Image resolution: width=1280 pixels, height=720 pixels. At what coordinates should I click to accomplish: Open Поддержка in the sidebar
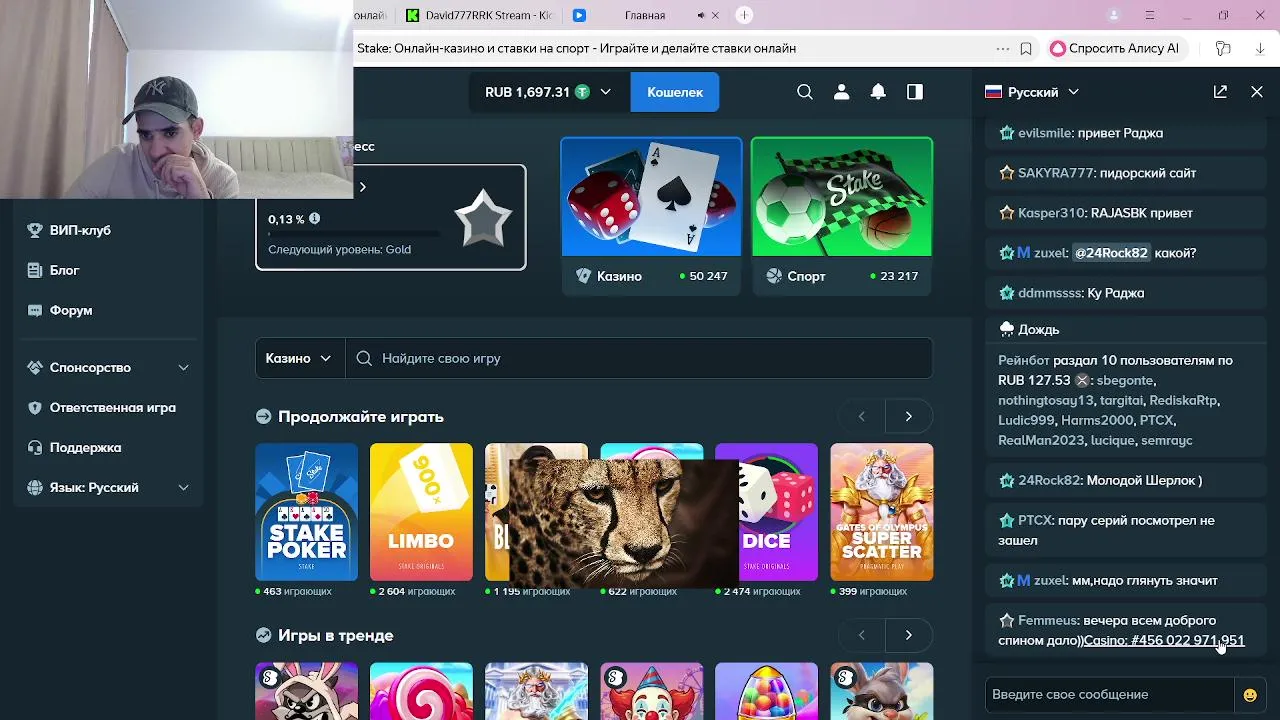(85, 447)
